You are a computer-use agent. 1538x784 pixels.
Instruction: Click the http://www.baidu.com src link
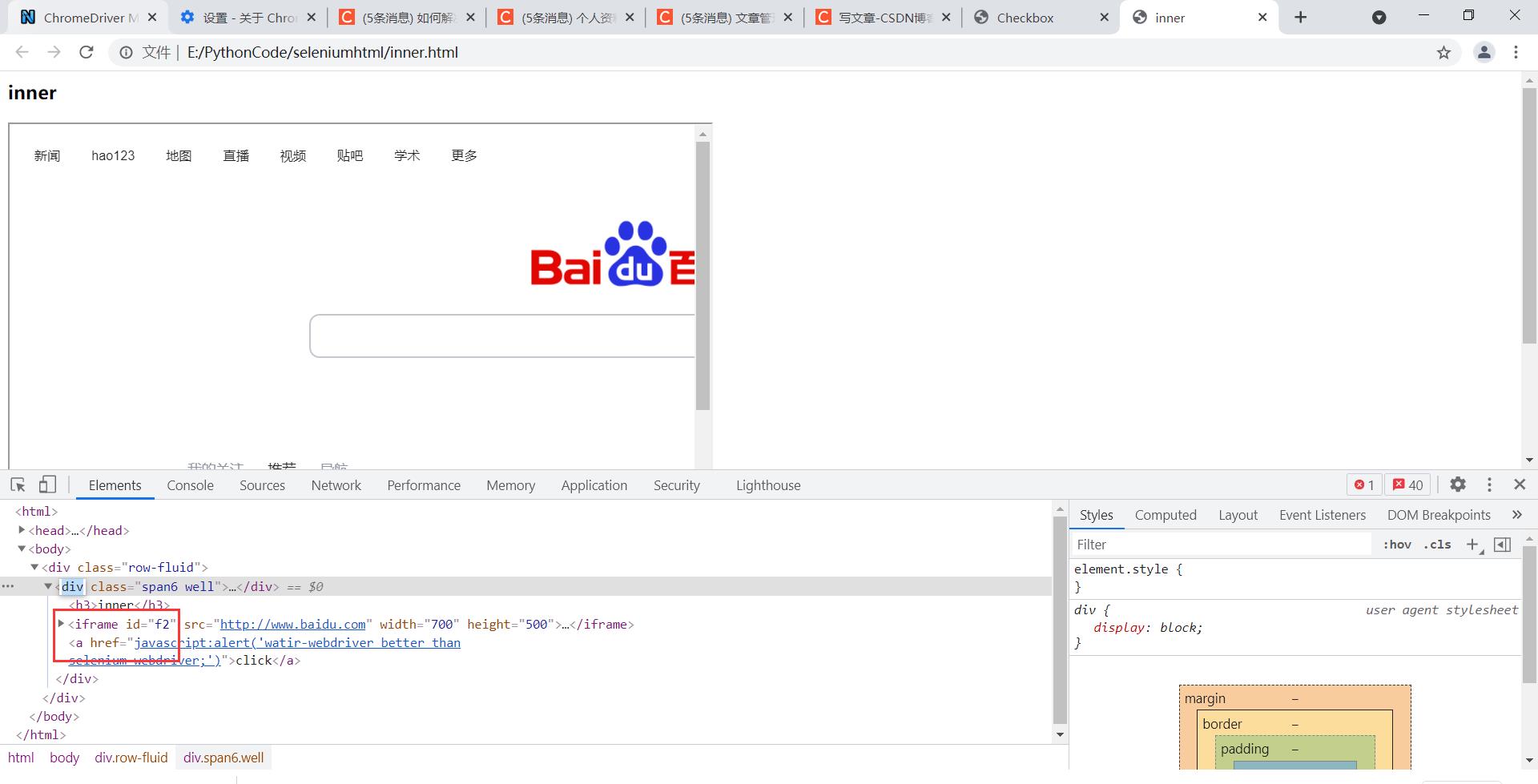click(x=292, y=624)
